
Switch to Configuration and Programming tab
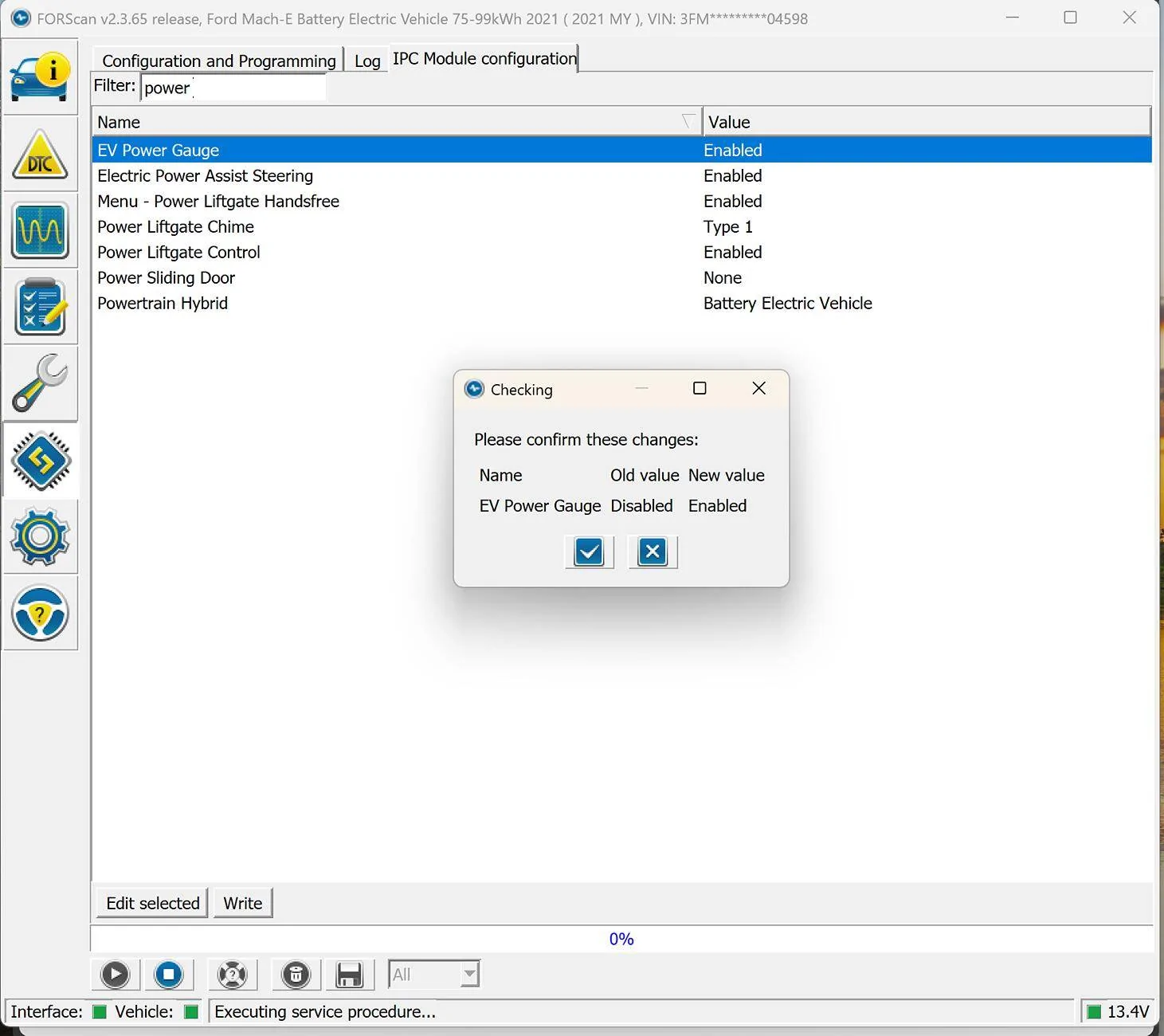point(219,61)
